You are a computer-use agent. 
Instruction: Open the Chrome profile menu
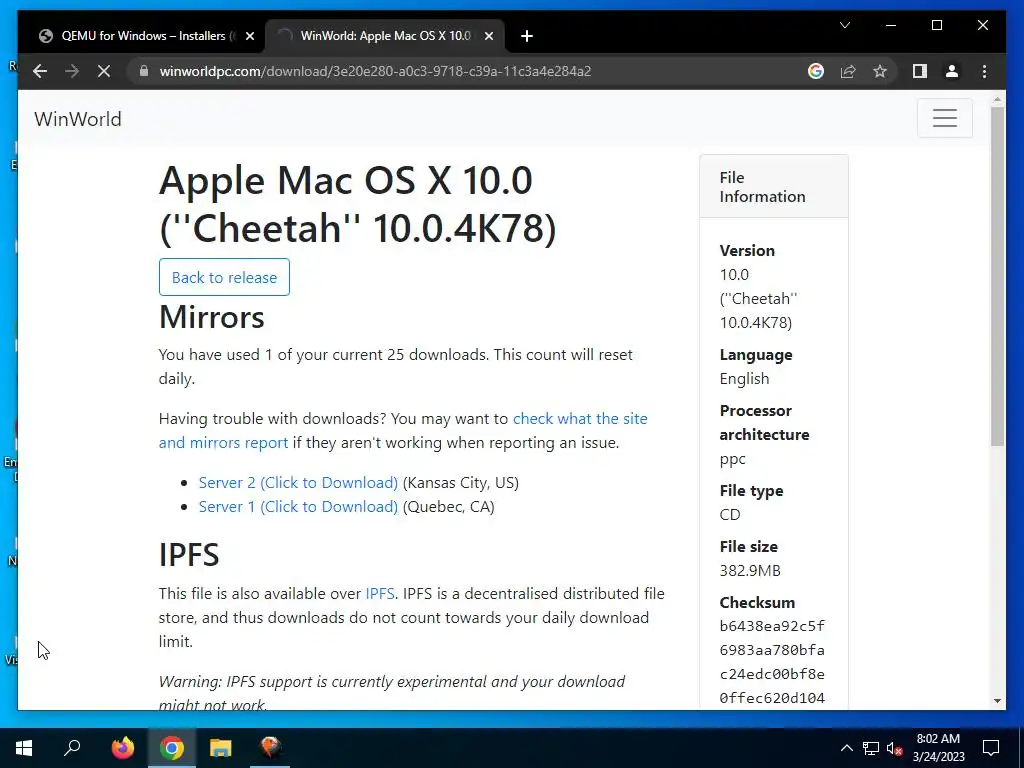click(952, 71)
